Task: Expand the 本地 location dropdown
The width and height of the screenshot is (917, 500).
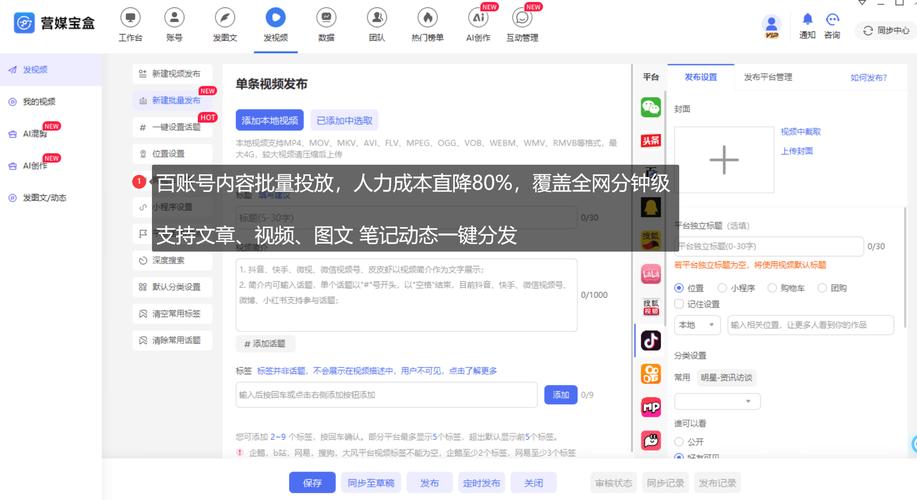Action: (x=697, y=325)
